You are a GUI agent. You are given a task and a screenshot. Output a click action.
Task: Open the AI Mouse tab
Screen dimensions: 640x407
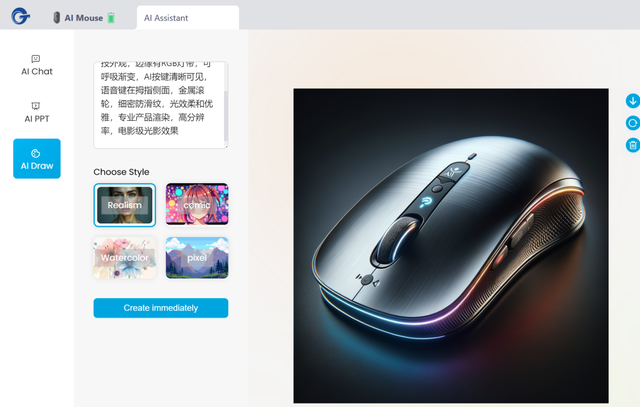(84, 18)
